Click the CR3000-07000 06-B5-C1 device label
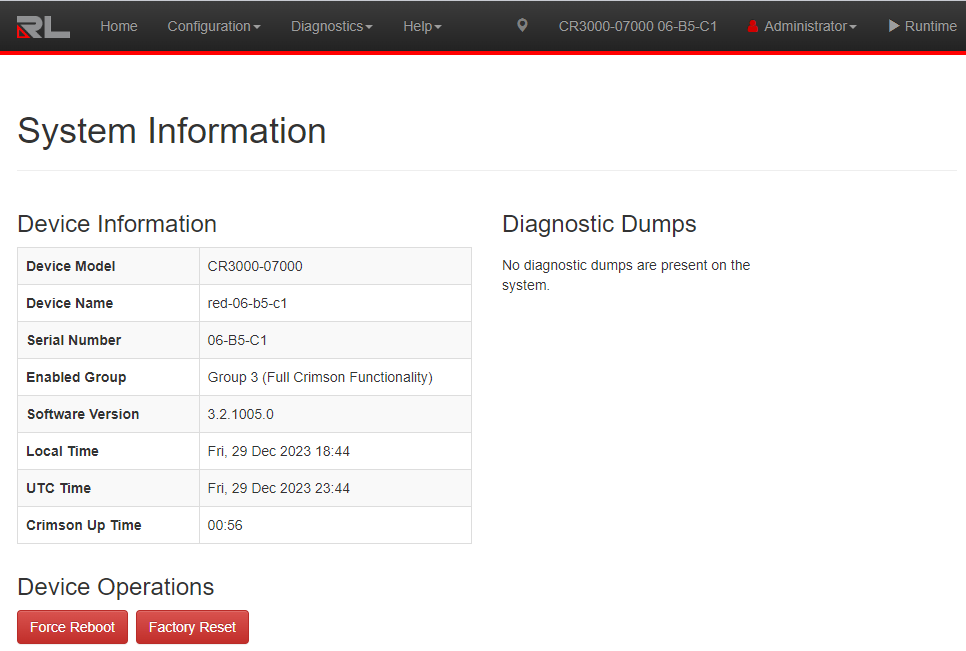This screenshot has width=966, height=651. tap(638, 26)
